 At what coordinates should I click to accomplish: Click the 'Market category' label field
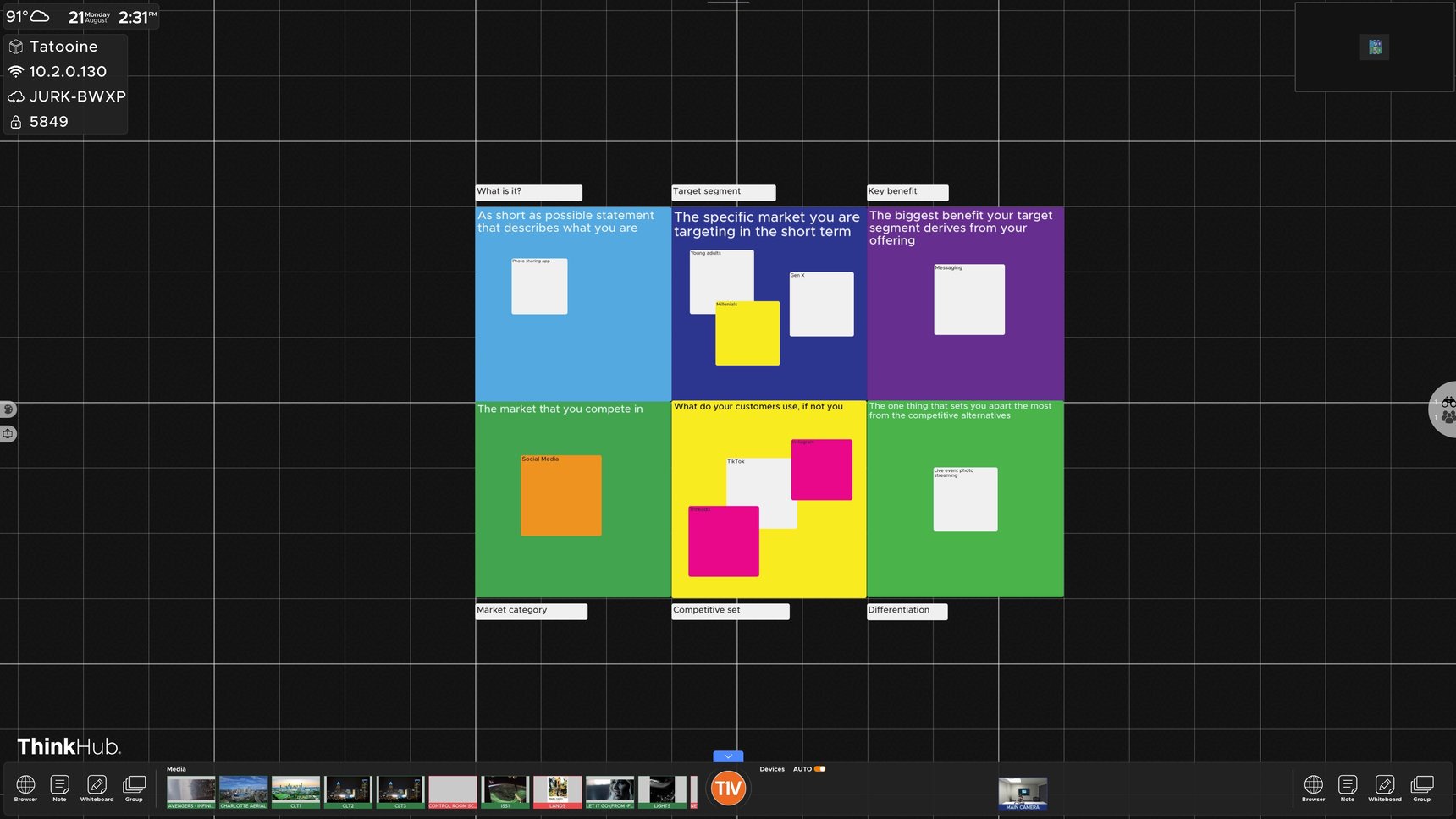point(531,610)
